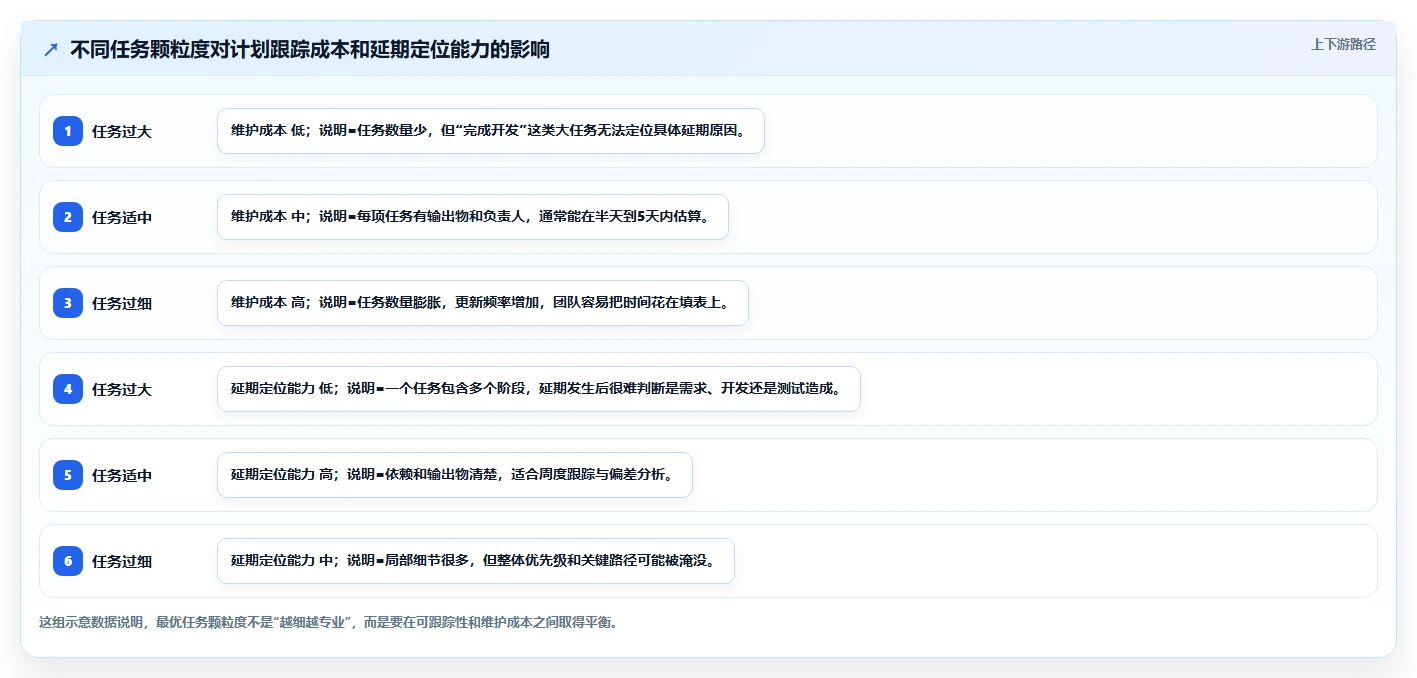1417x678 pixels.
Task: Click the 延期定位能力 低 description box
Action: [539, 389]
